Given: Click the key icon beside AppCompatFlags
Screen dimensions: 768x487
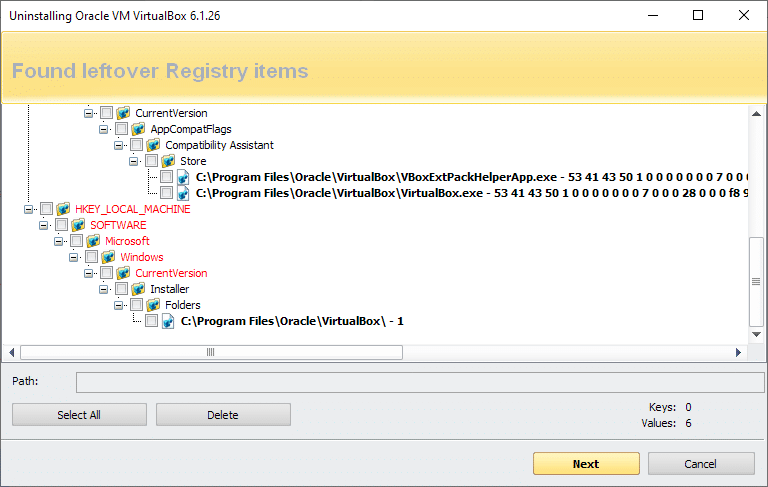Looking at the screenshot, I should tap(138, 129).
